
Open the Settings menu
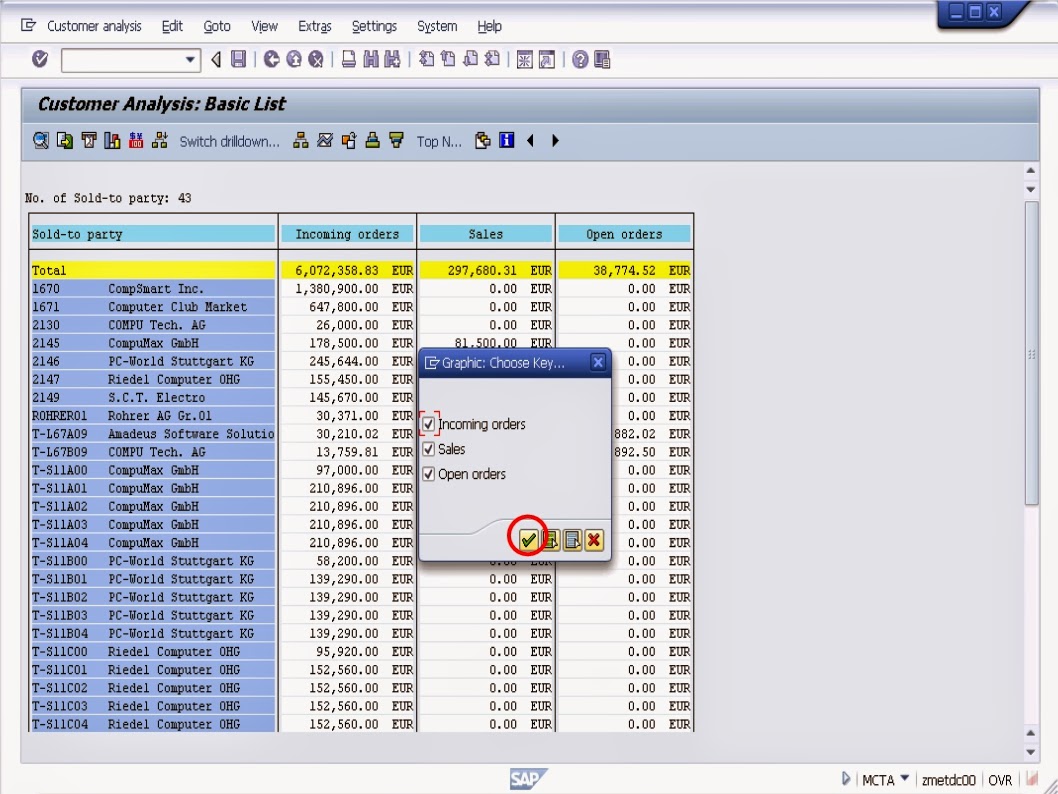[374, 26]
